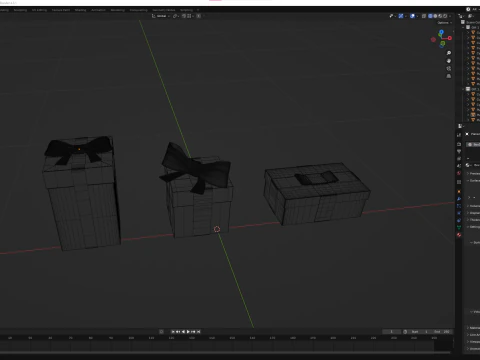
Task: Select rendered viewport shading
Action: (x=445, y=16)
